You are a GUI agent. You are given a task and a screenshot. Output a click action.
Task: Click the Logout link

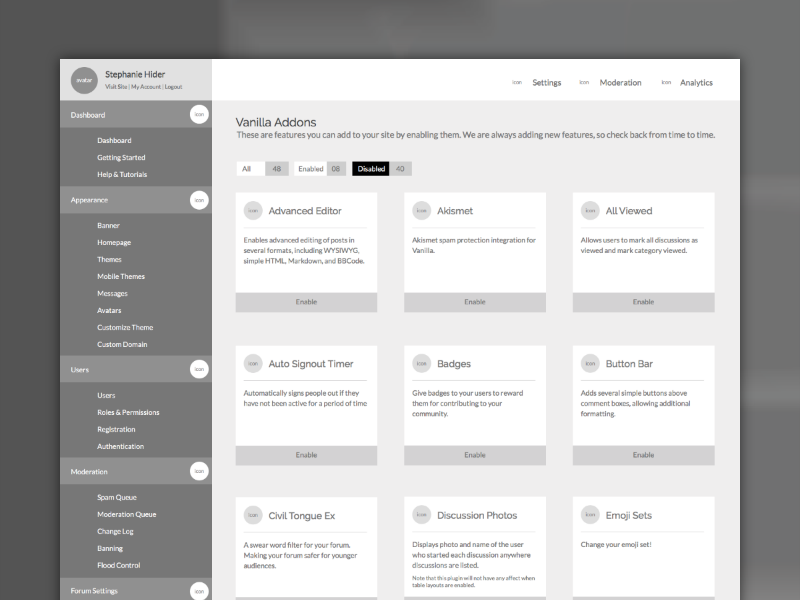tap(171, 86)
